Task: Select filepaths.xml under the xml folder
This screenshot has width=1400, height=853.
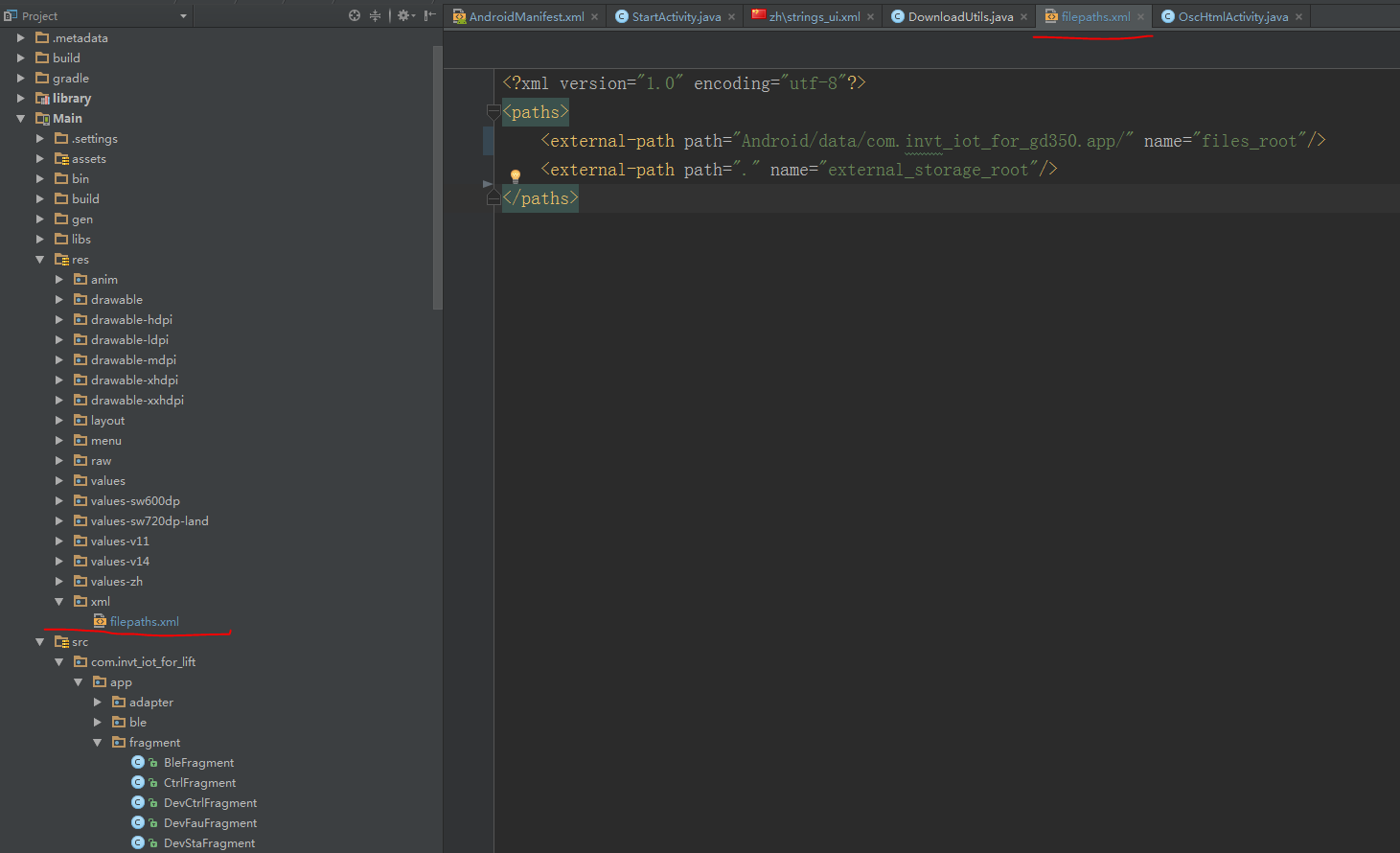Action: click(x=146, y=621)
